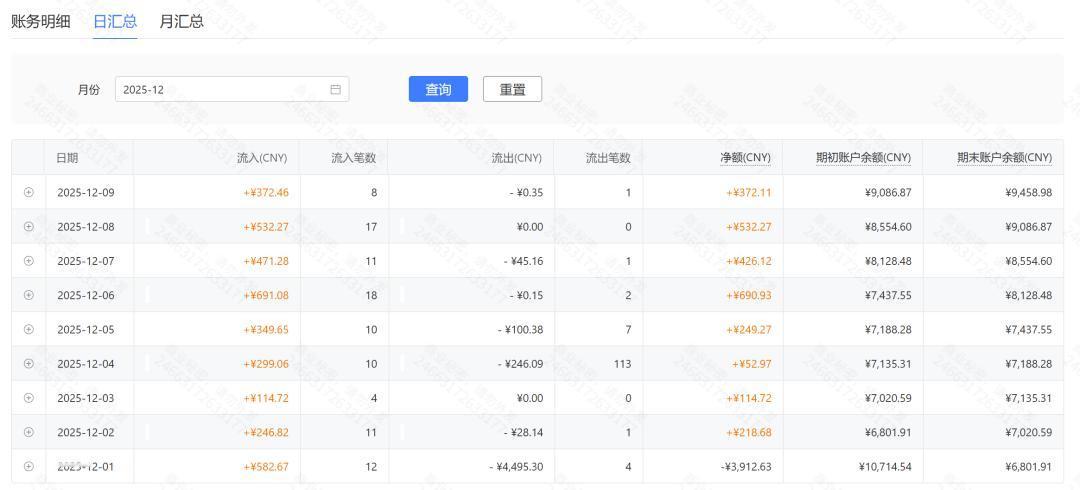Expand the 2025-12-03 row details
1080x490 pixels.
tap(28, 398)
